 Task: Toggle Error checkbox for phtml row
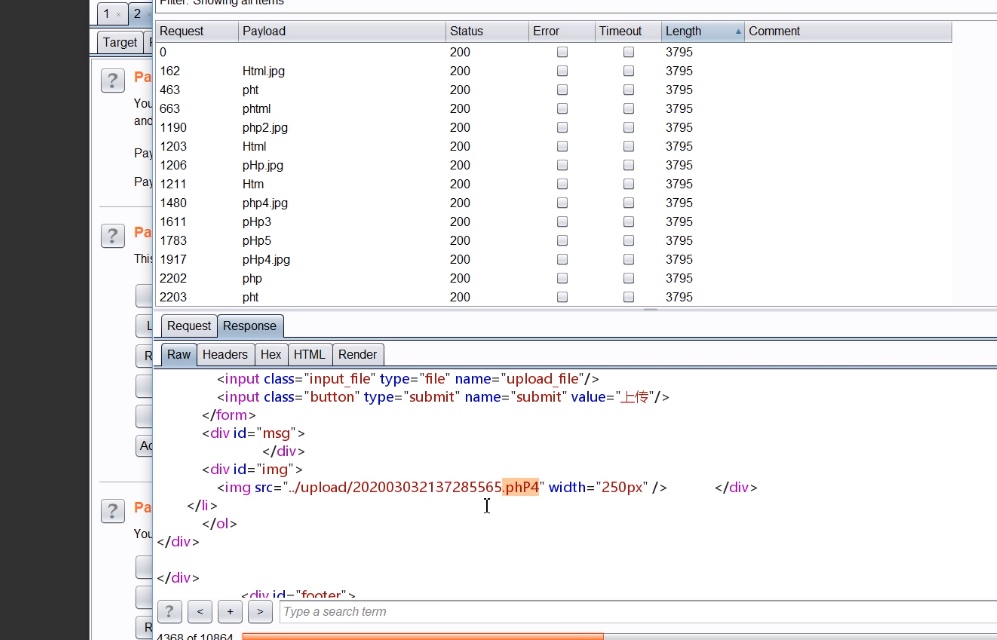click(562, 109)
